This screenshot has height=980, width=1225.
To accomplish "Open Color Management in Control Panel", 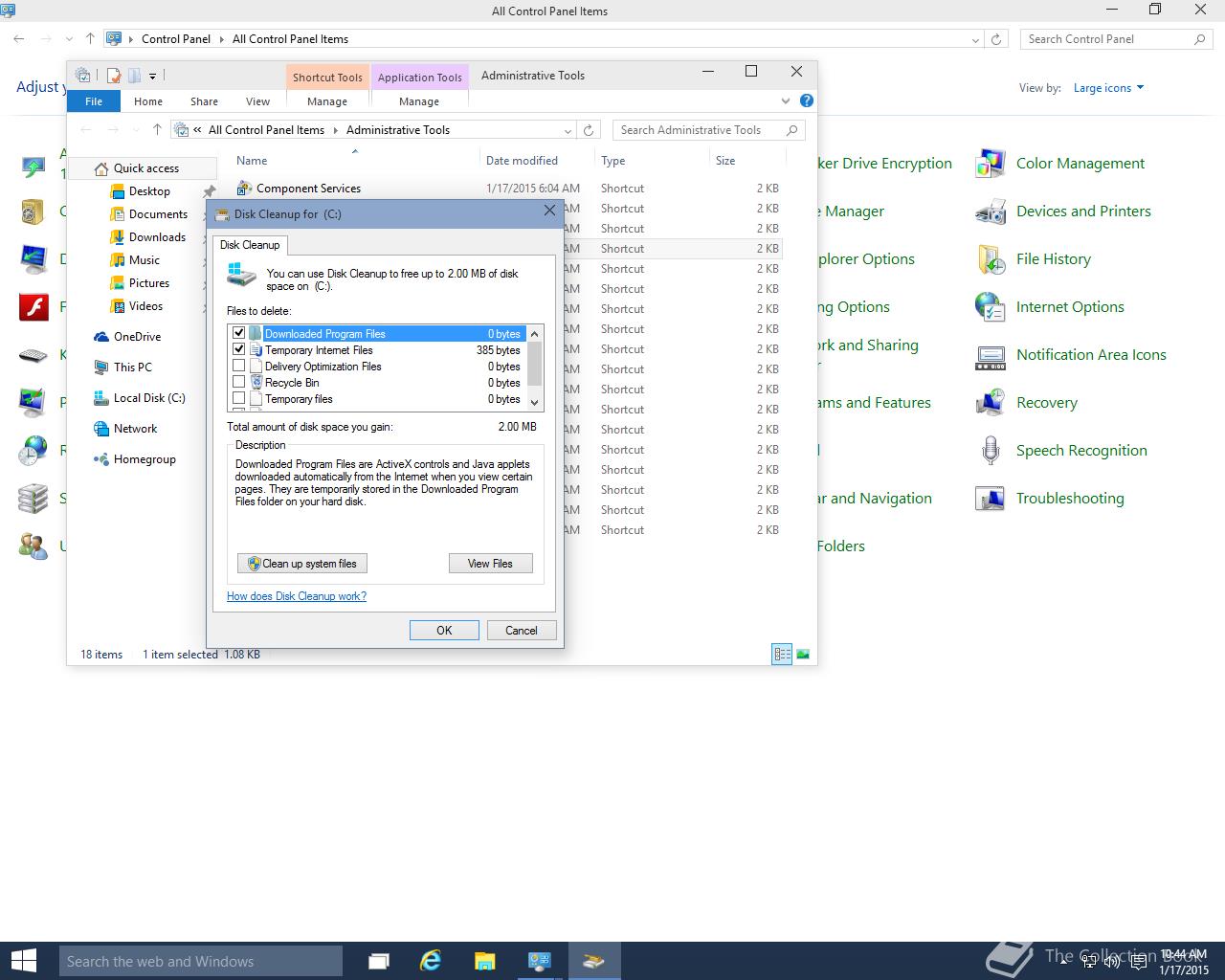I will (1060, 164).
